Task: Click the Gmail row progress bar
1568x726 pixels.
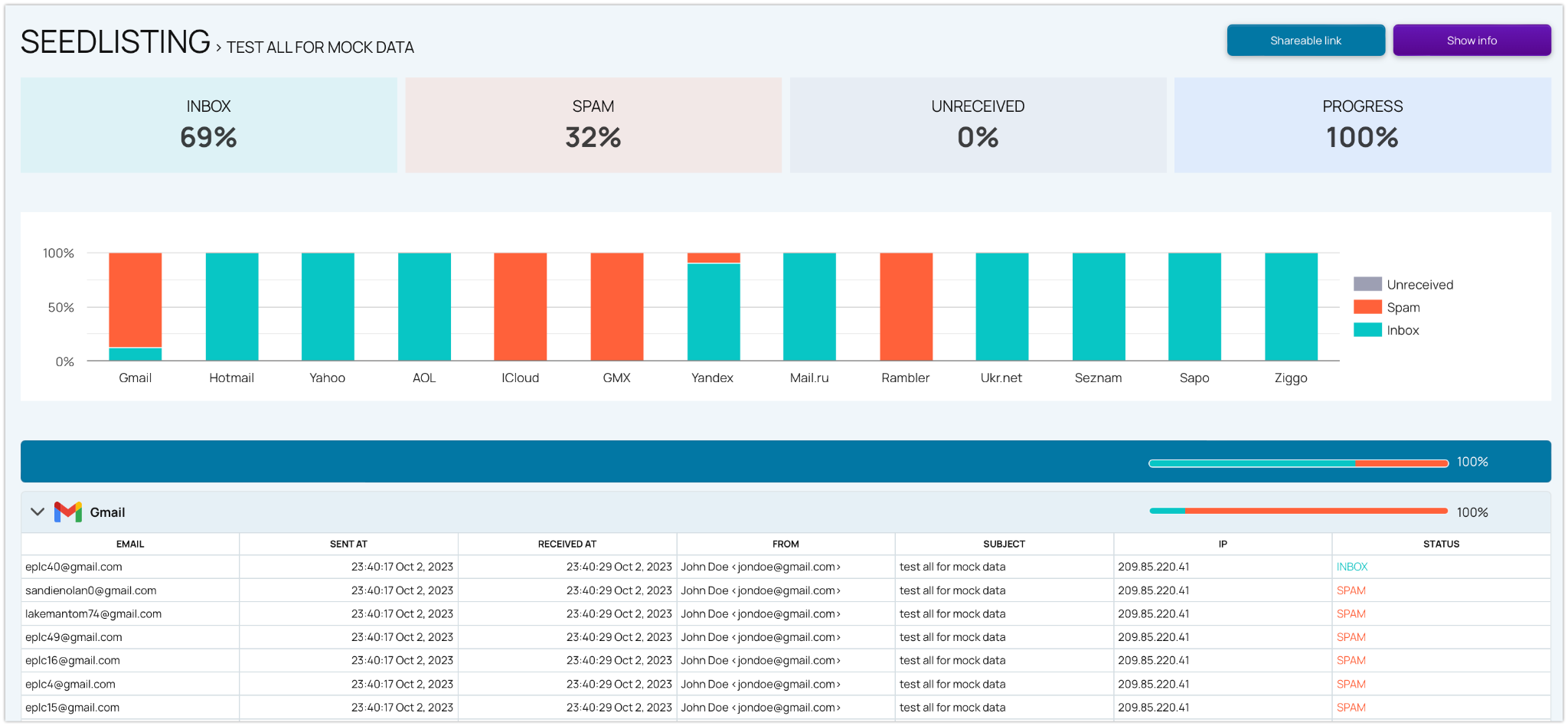Action: (1298, 511)
